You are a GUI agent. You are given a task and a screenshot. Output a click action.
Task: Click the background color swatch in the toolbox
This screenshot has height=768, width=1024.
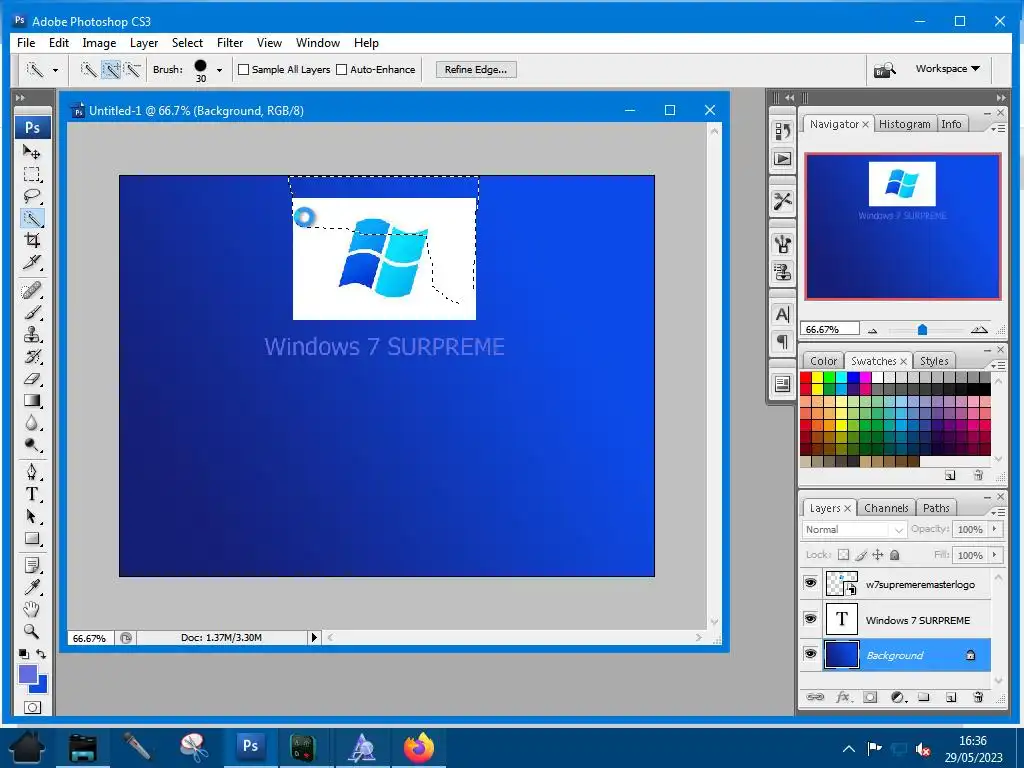[x=41, y=686]
